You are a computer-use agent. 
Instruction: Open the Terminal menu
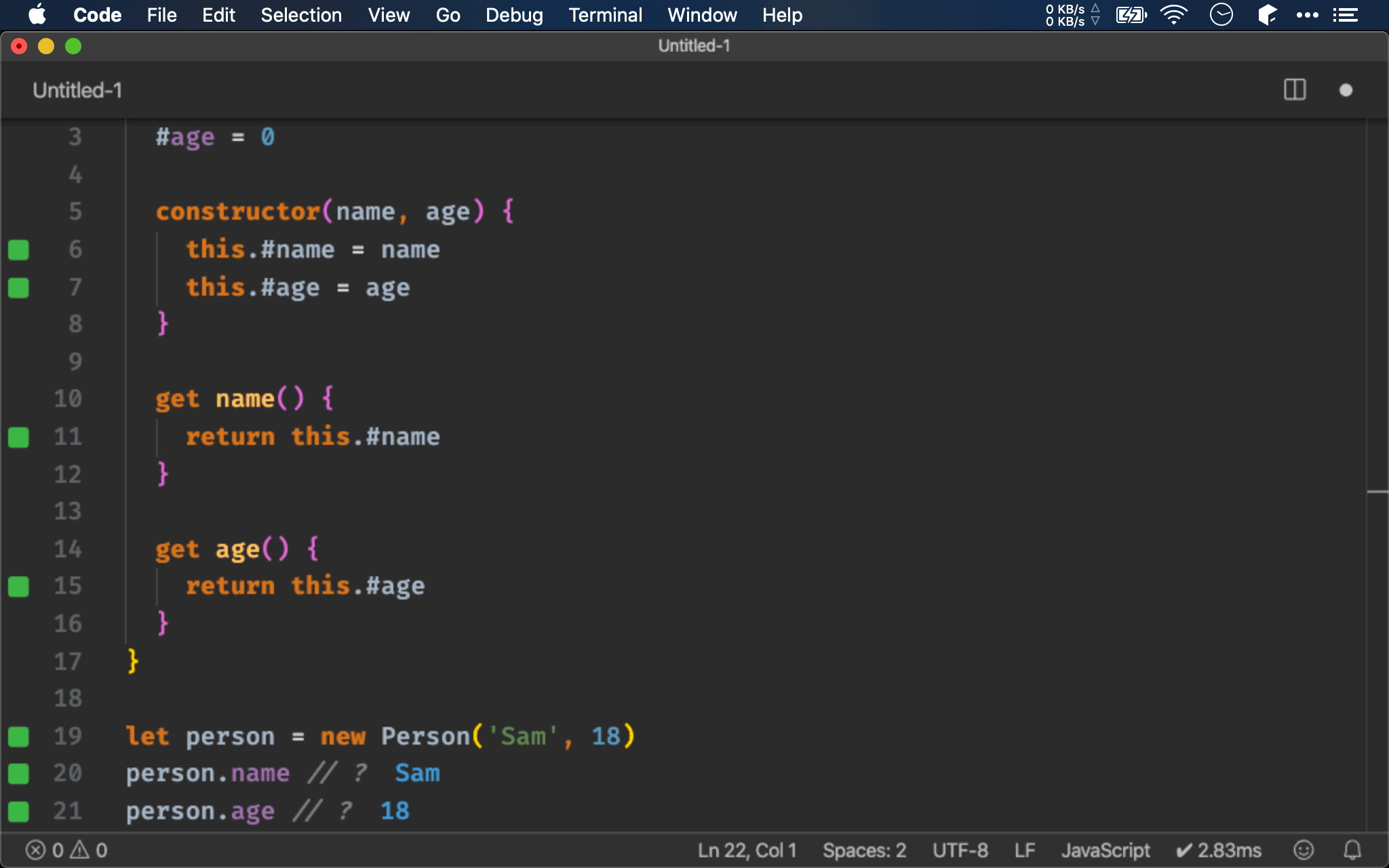point(605,15)
